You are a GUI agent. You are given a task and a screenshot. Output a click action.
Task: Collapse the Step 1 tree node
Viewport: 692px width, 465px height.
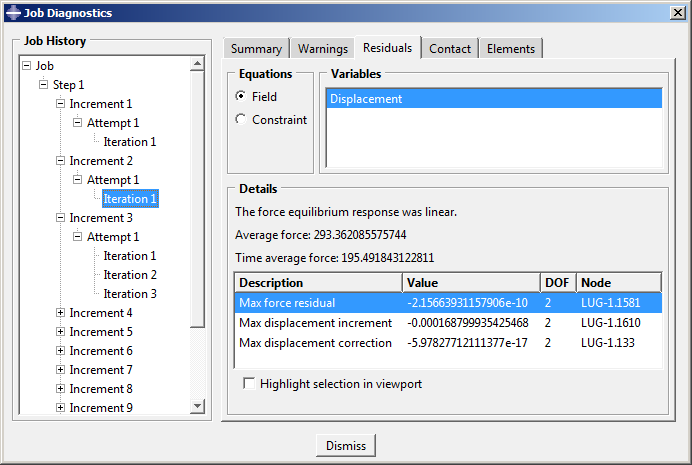[x=43, y=85]
